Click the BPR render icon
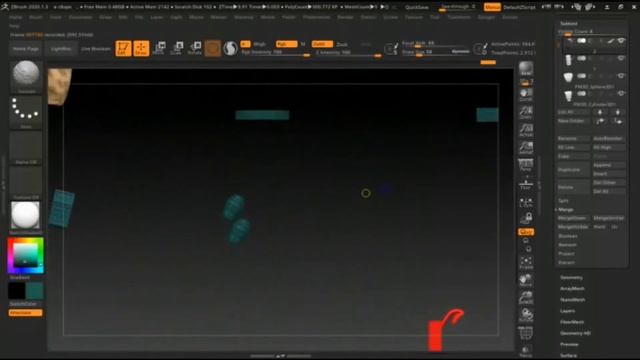Image resolution: width=640 pixels, height=360 pixels. point(526,69)
